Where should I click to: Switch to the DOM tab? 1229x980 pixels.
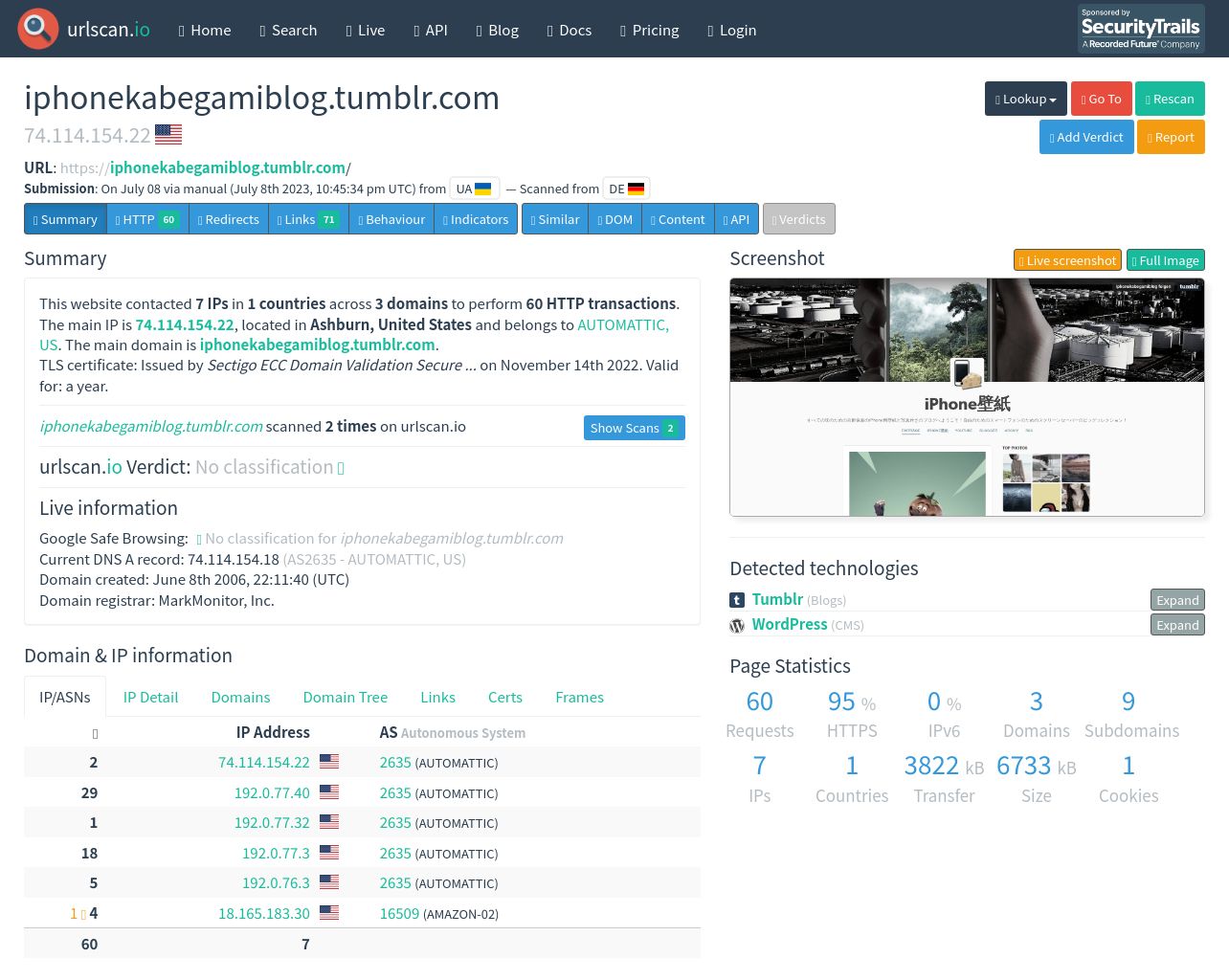coord(615,219)
